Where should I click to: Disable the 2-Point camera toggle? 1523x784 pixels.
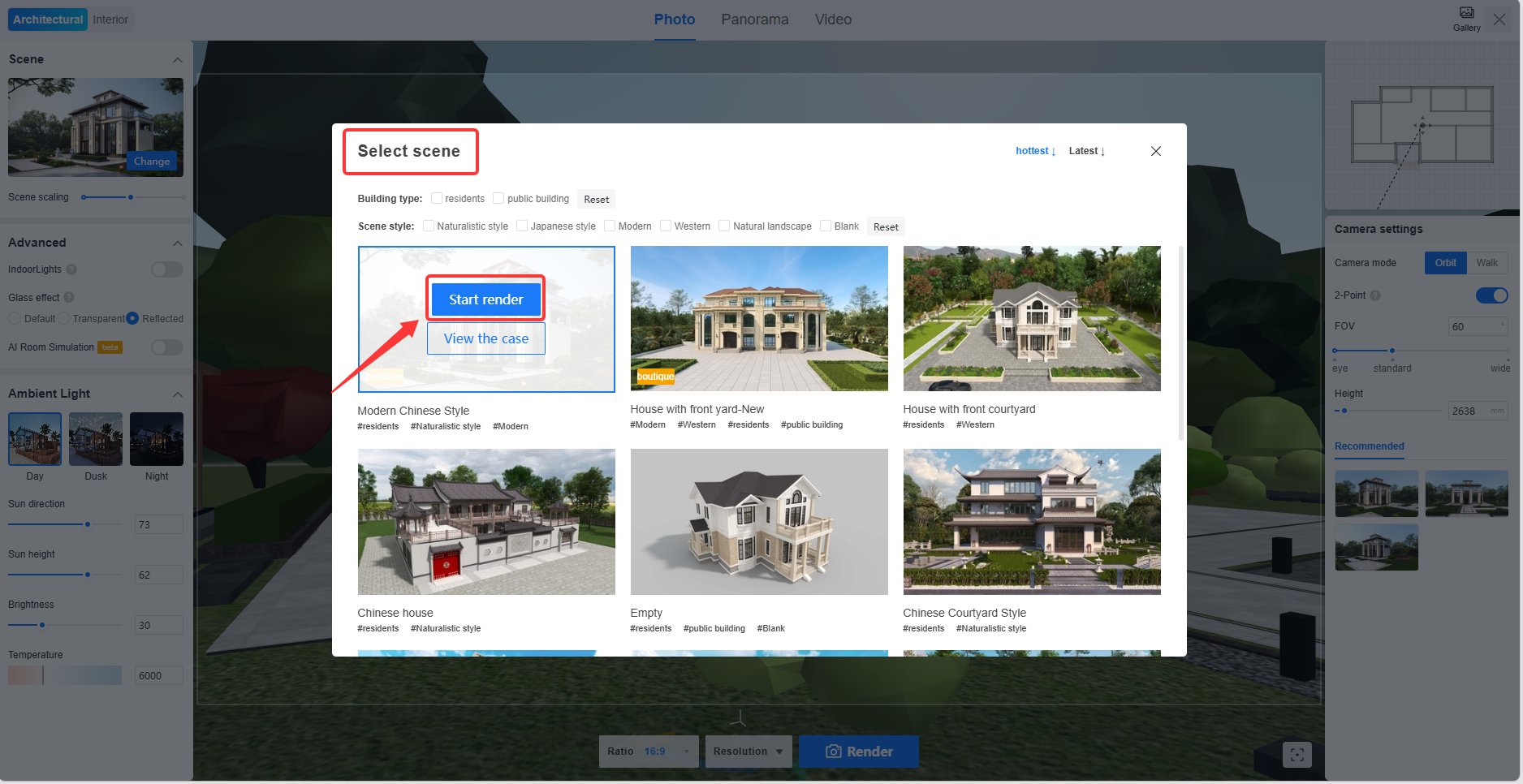click(x=1491, y=295)
